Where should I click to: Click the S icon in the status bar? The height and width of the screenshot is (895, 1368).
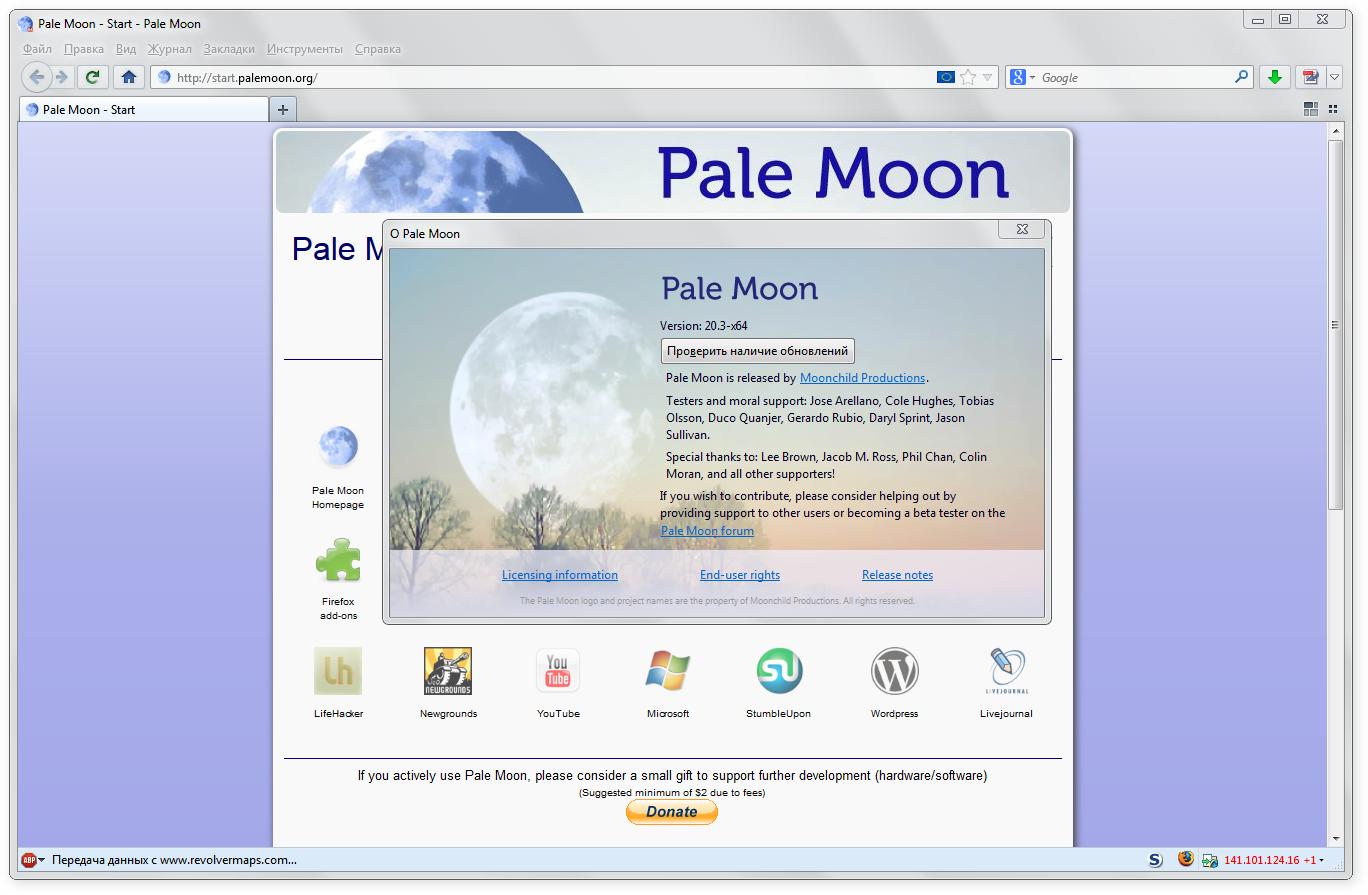[1155, 860]
